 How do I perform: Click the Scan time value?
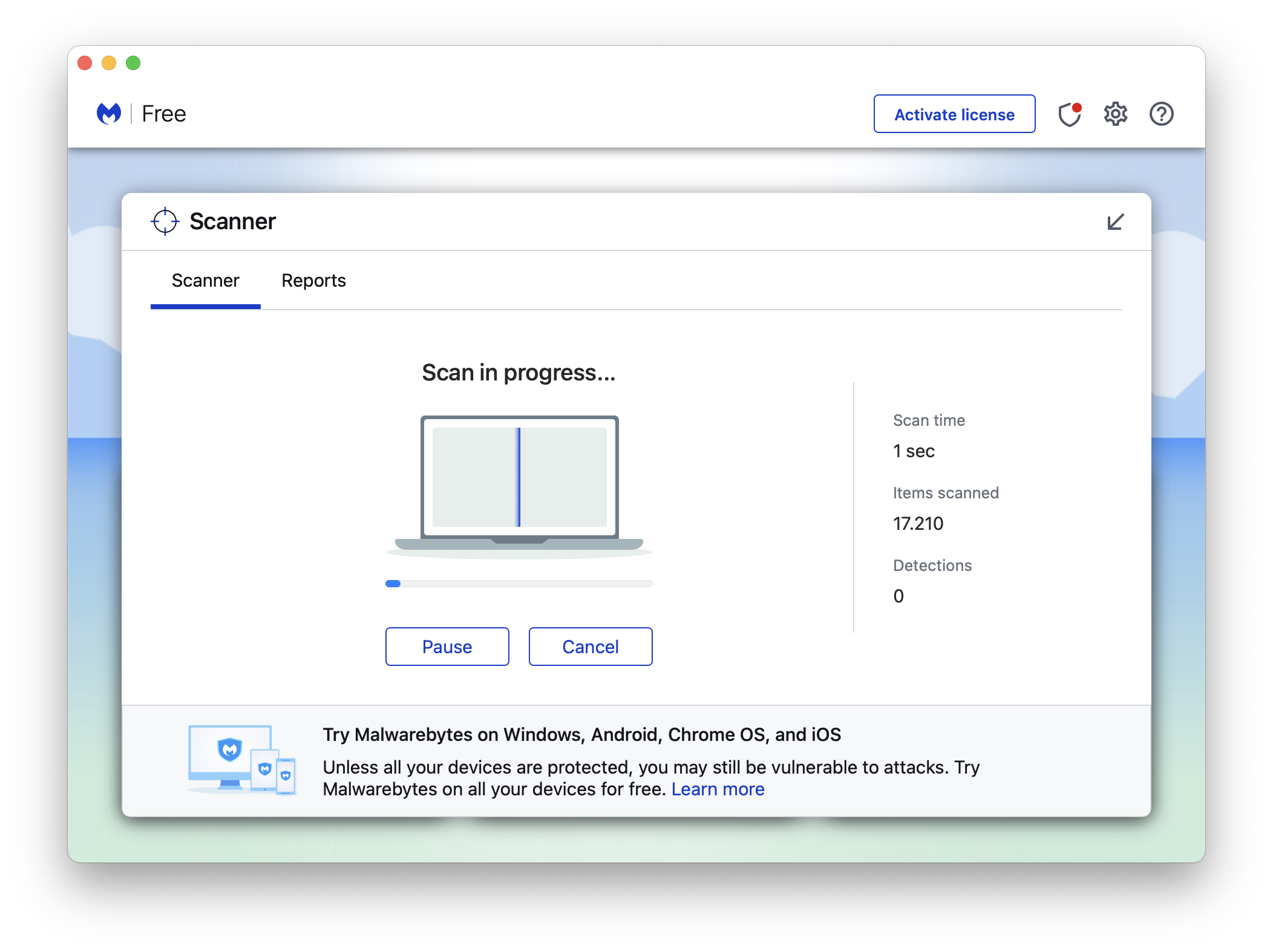point(914,451)
